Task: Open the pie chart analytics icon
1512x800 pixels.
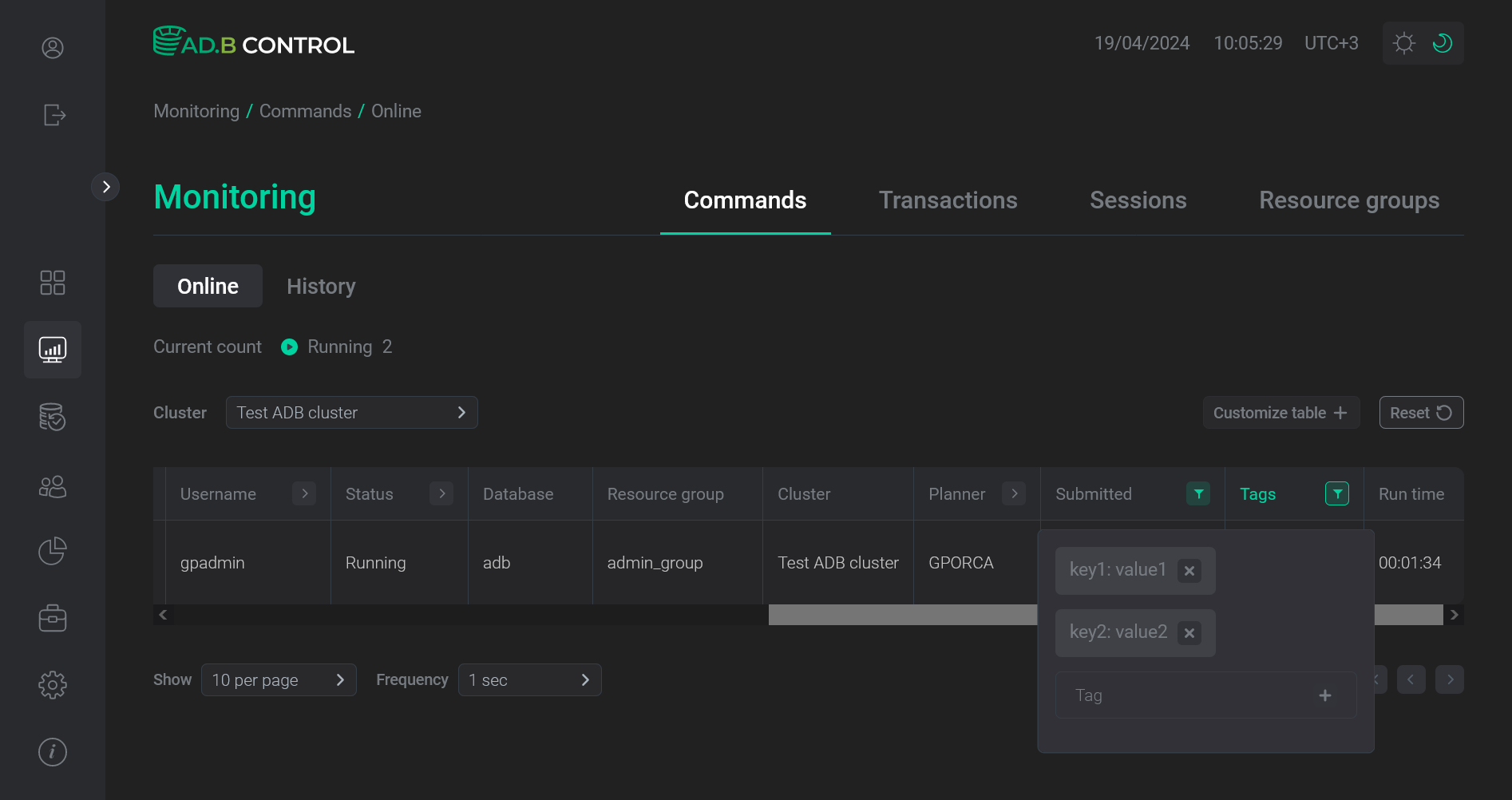Action: (x=52, y=551)
